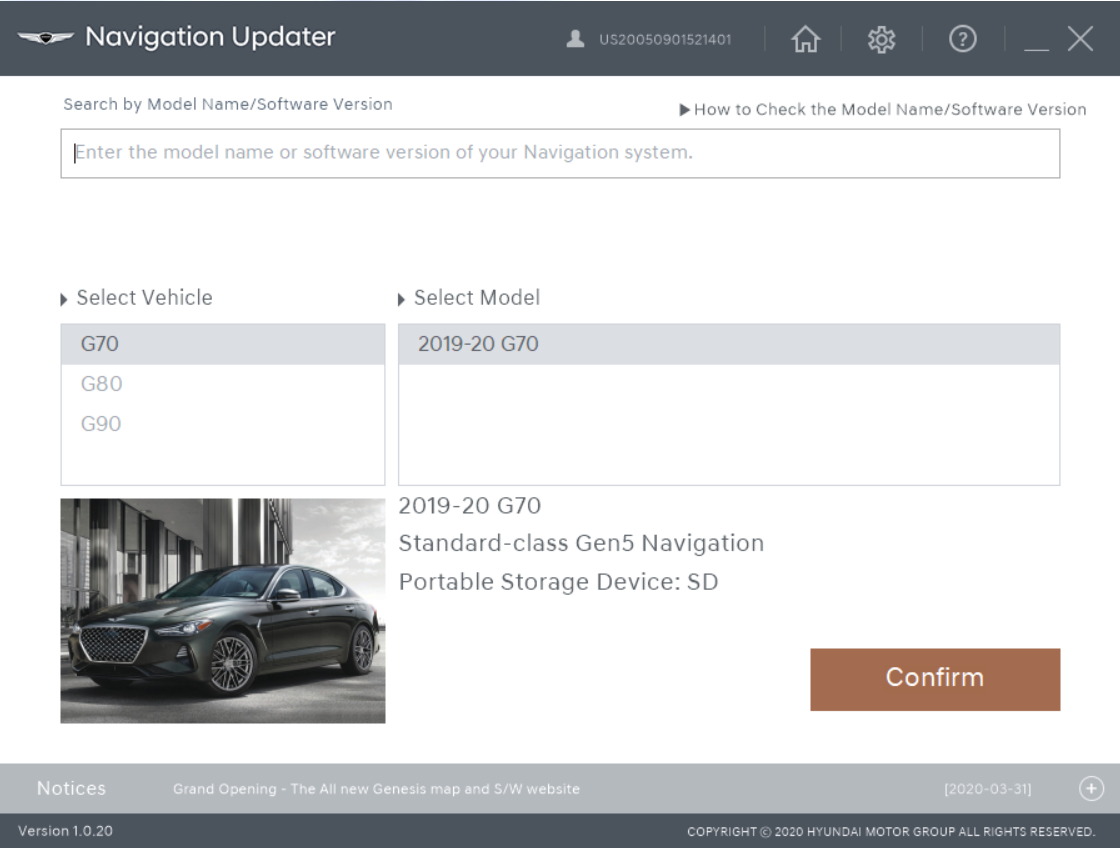
Task: Click the Confirm button
Action: tap(935, 679)
